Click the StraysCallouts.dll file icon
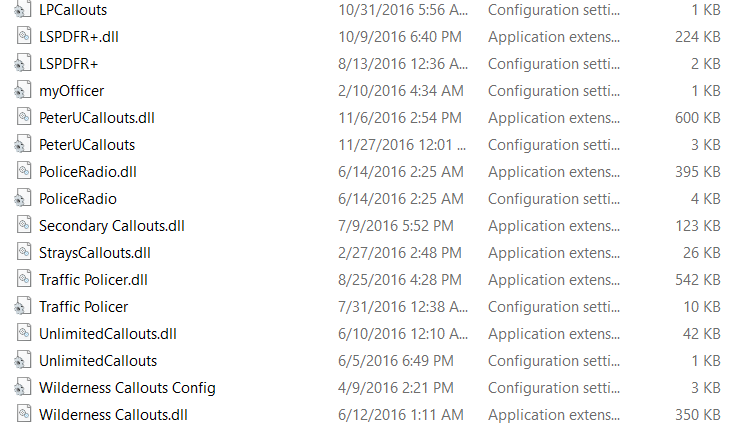 click(23, 252)
